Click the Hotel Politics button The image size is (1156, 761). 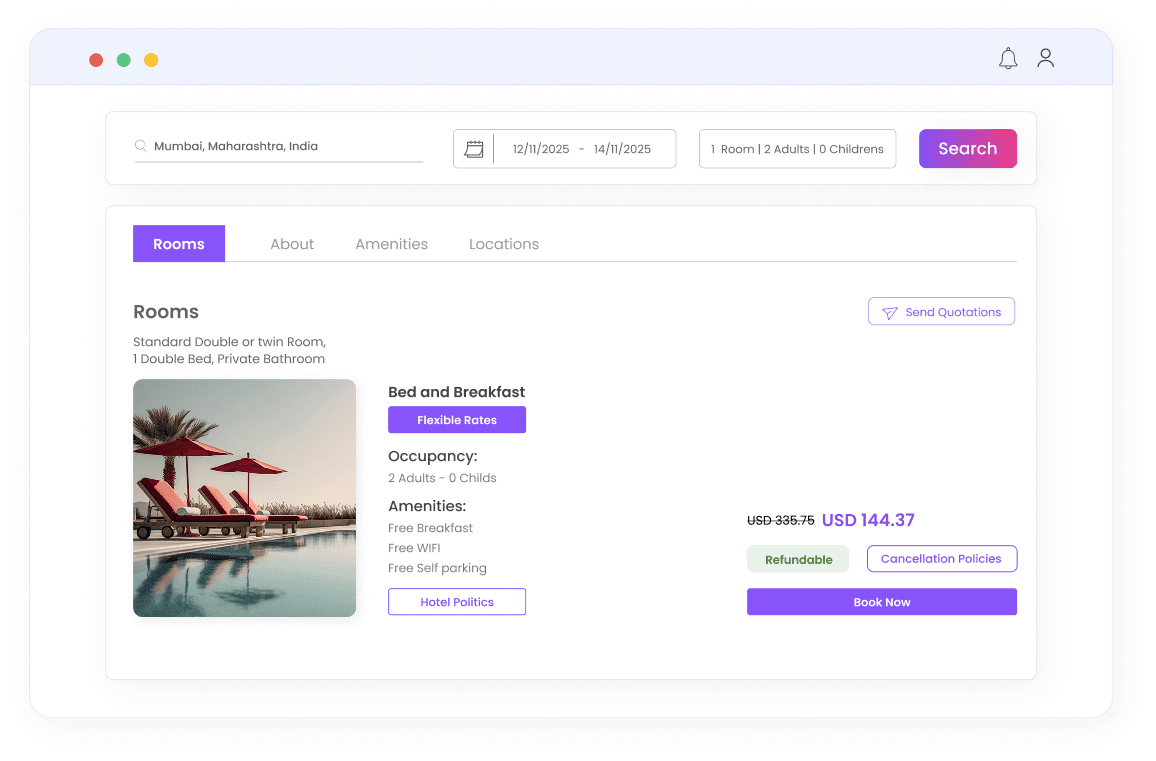pyautogui.click(x=456, y=601)
